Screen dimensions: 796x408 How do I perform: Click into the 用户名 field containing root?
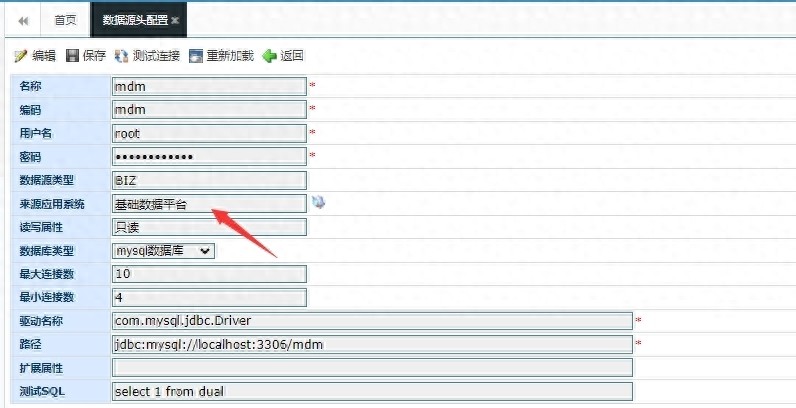209,133
